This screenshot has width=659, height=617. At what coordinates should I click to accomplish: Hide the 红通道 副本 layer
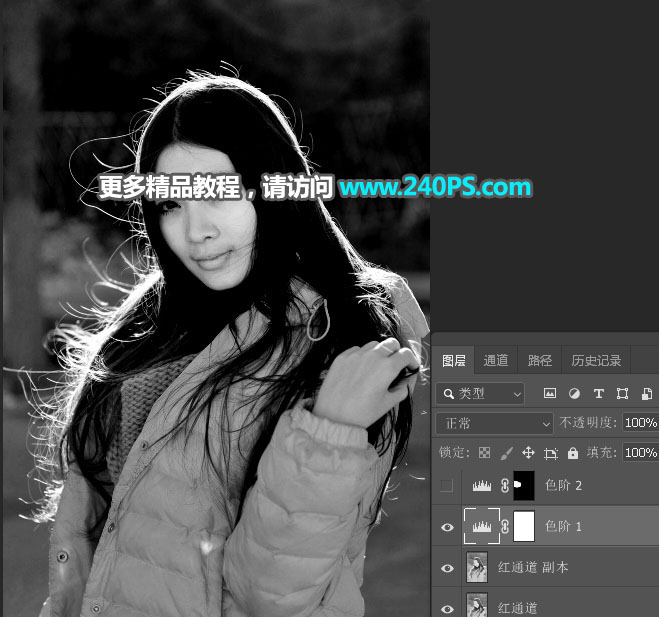(x=447, y=568)
